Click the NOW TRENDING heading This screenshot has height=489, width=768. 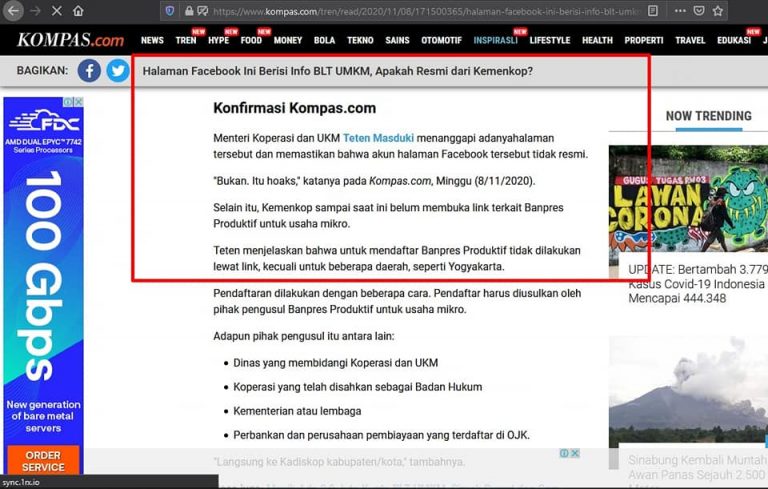point(709,116)
